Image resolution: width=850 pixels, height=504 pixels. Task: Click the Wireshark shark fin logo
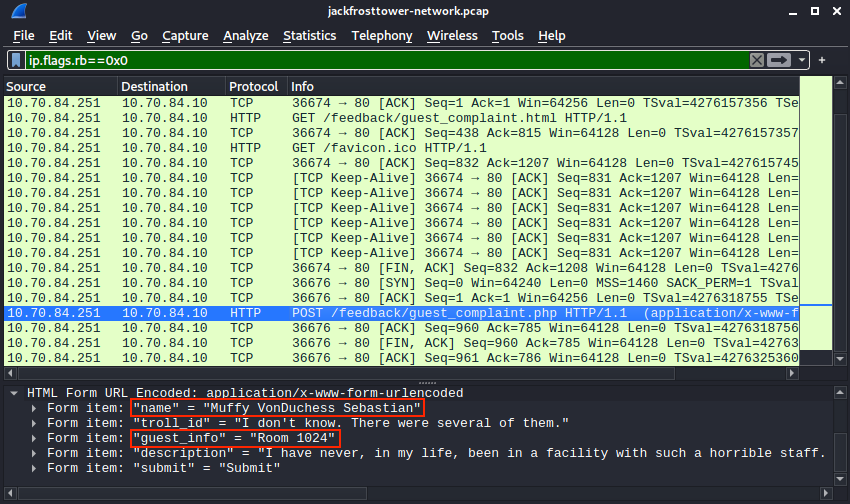pos(19,11)
